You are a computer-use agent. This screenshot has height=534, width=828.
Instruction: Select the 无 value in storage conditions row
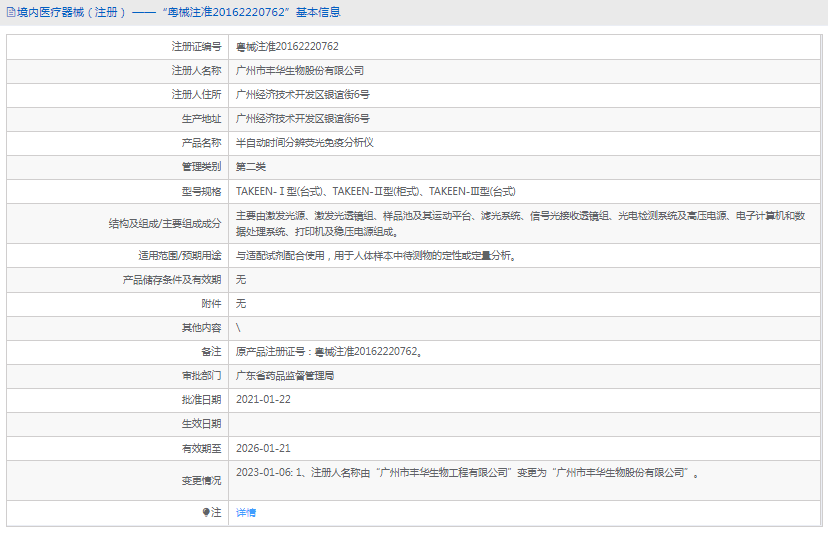pyautogui.click(x=241, y=280)
